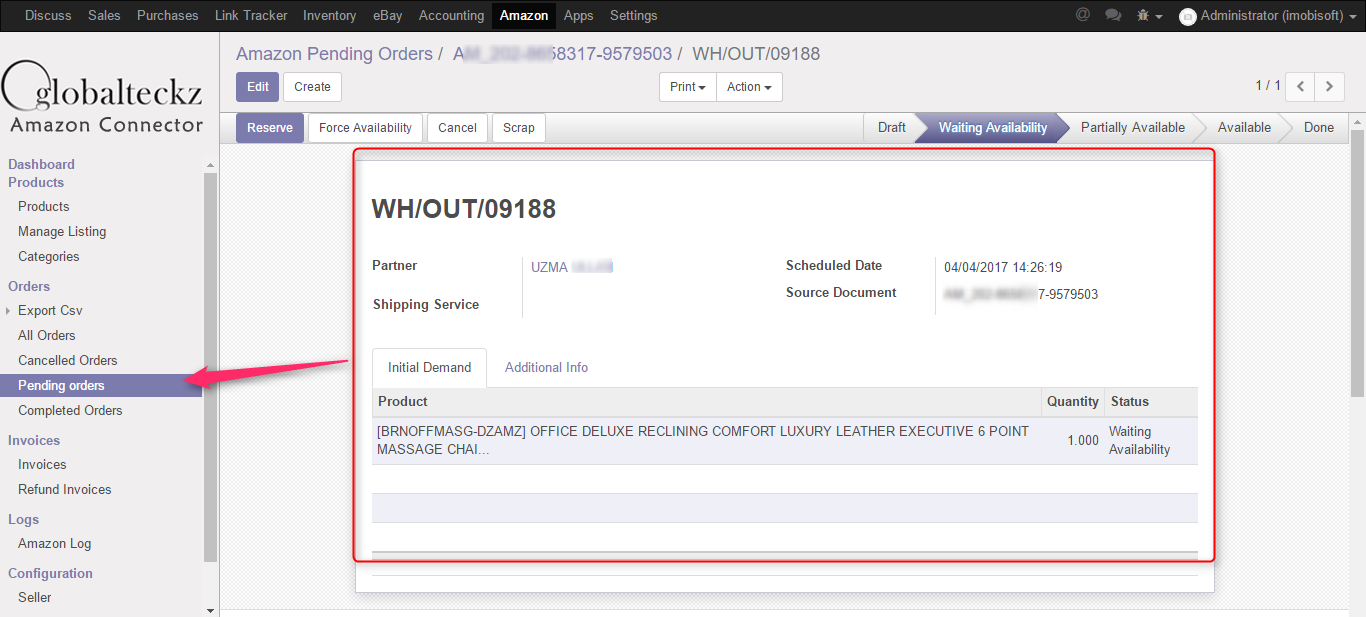Select Waiting Availability status stage
This screenshot has height=617, width=1366.
tap(992, 127)
